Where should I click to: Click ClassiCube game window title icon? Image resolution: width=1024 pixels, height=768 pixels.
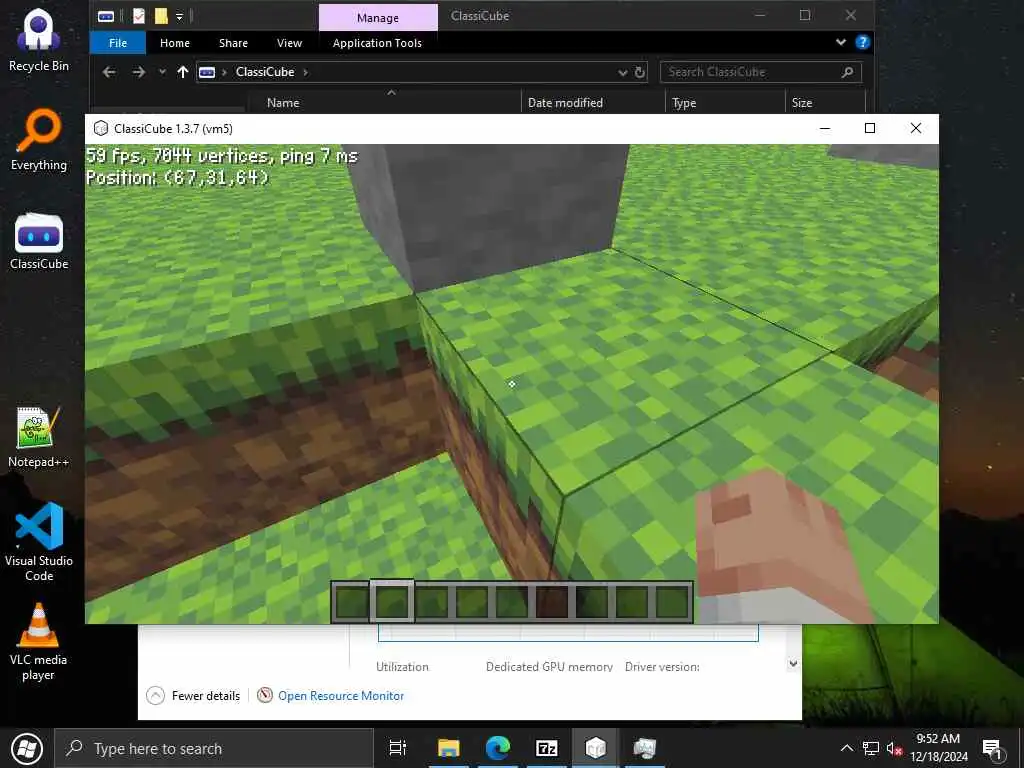tap(101, 128)
